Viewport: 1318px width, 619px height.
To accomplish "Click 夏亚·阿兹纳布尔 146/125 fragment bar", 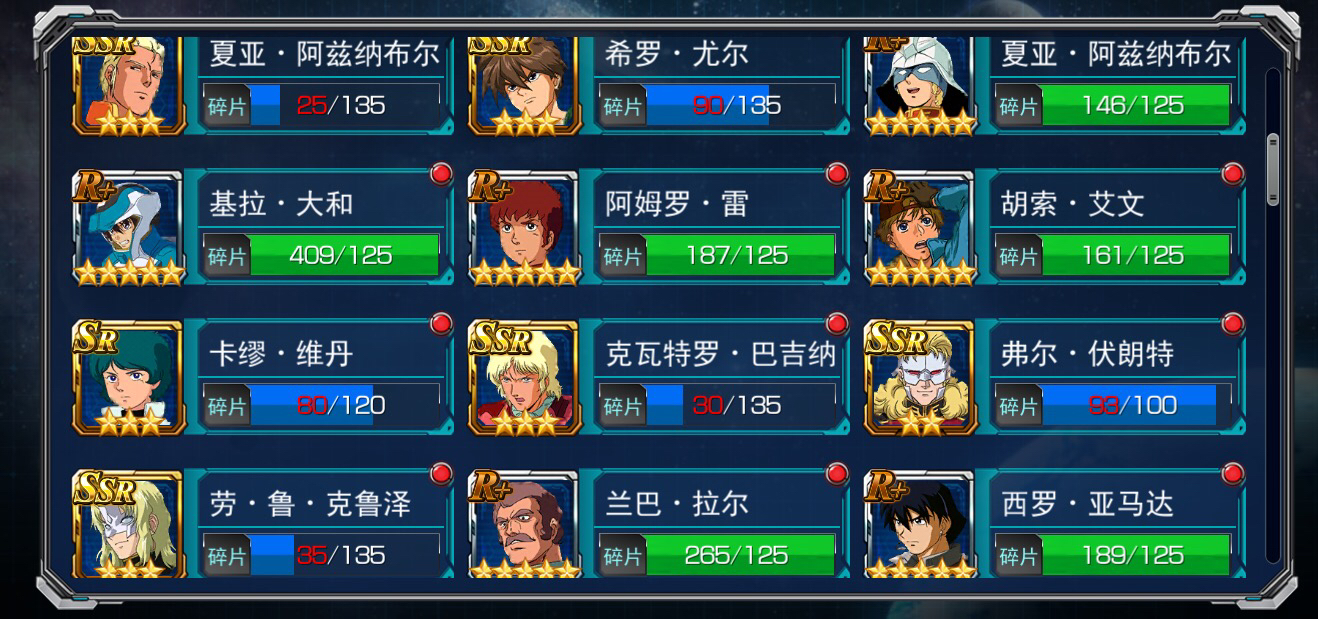I will (x=1113, y=105).
